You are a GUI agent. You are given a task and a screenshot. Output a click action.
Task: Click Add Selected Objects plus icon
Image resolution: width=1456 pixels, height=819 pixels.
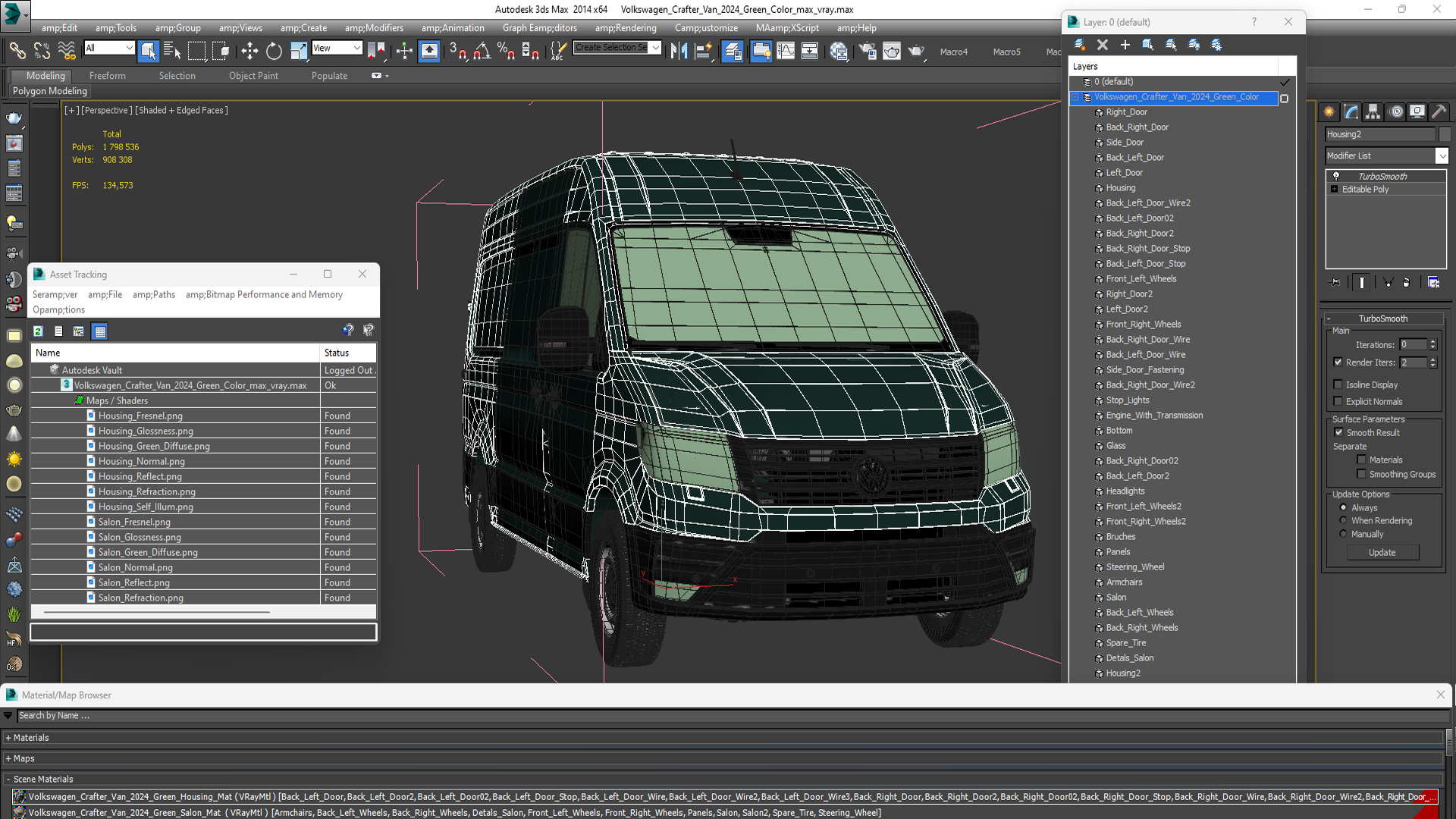point(1125,45)
